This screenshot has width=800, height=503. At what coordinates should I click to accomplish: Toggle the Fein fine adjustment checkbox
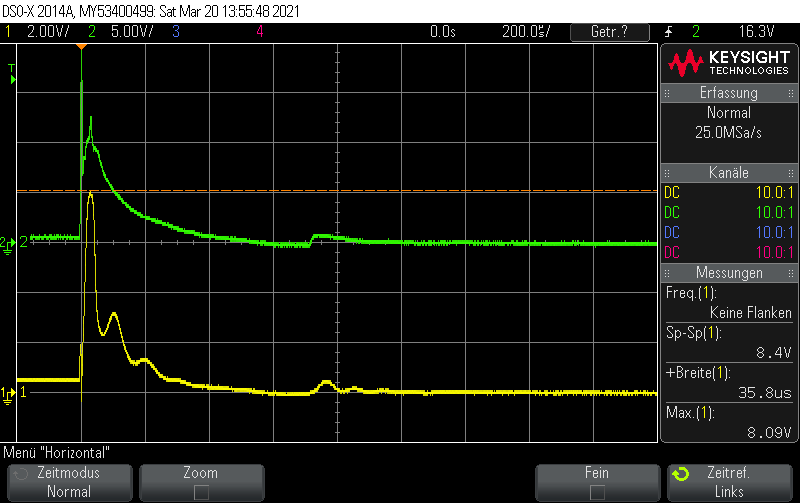click(597, 492)
